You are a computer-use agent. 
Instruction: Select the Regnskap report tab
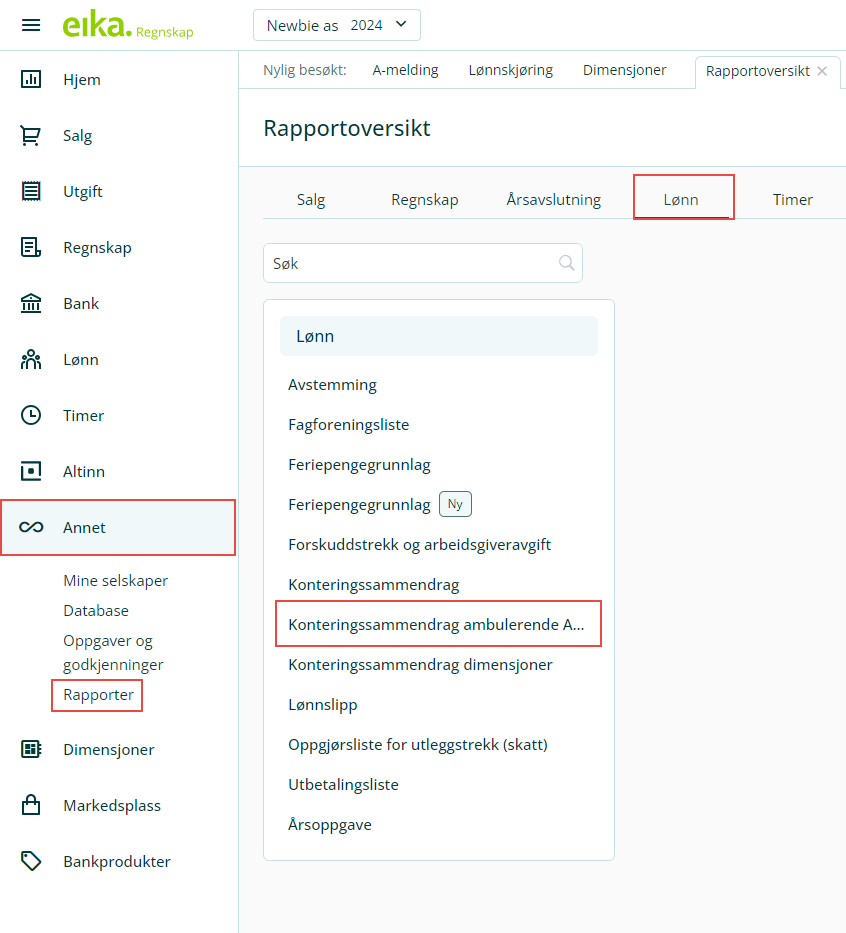pos(424,199)
